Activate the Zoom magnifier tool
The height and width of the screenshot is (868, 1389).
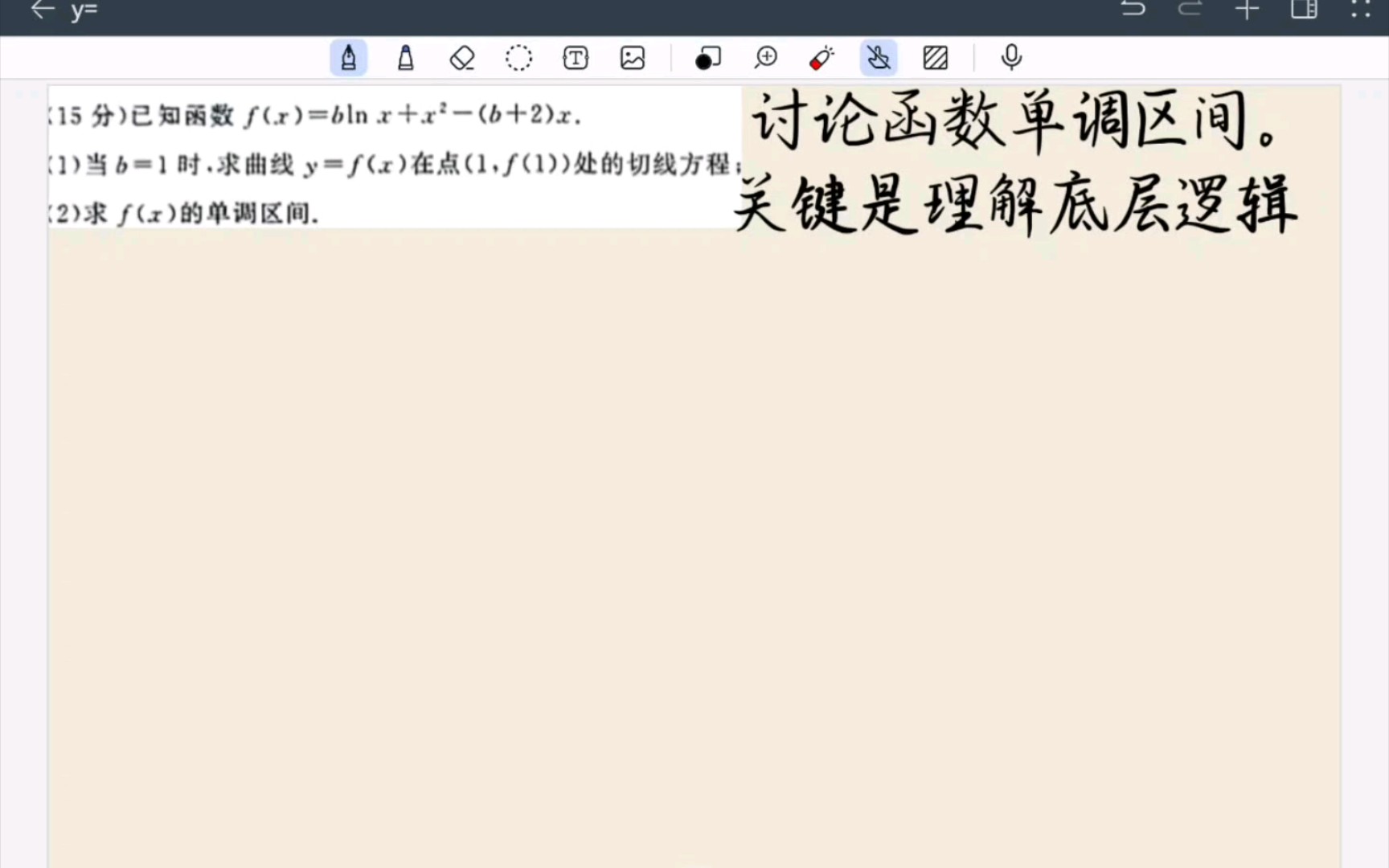766,58
